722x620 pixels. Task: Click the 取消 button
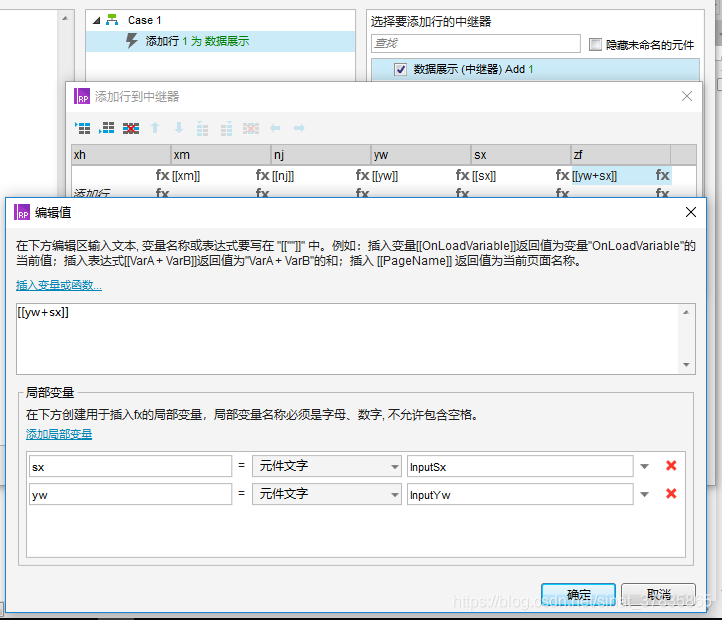658,594
